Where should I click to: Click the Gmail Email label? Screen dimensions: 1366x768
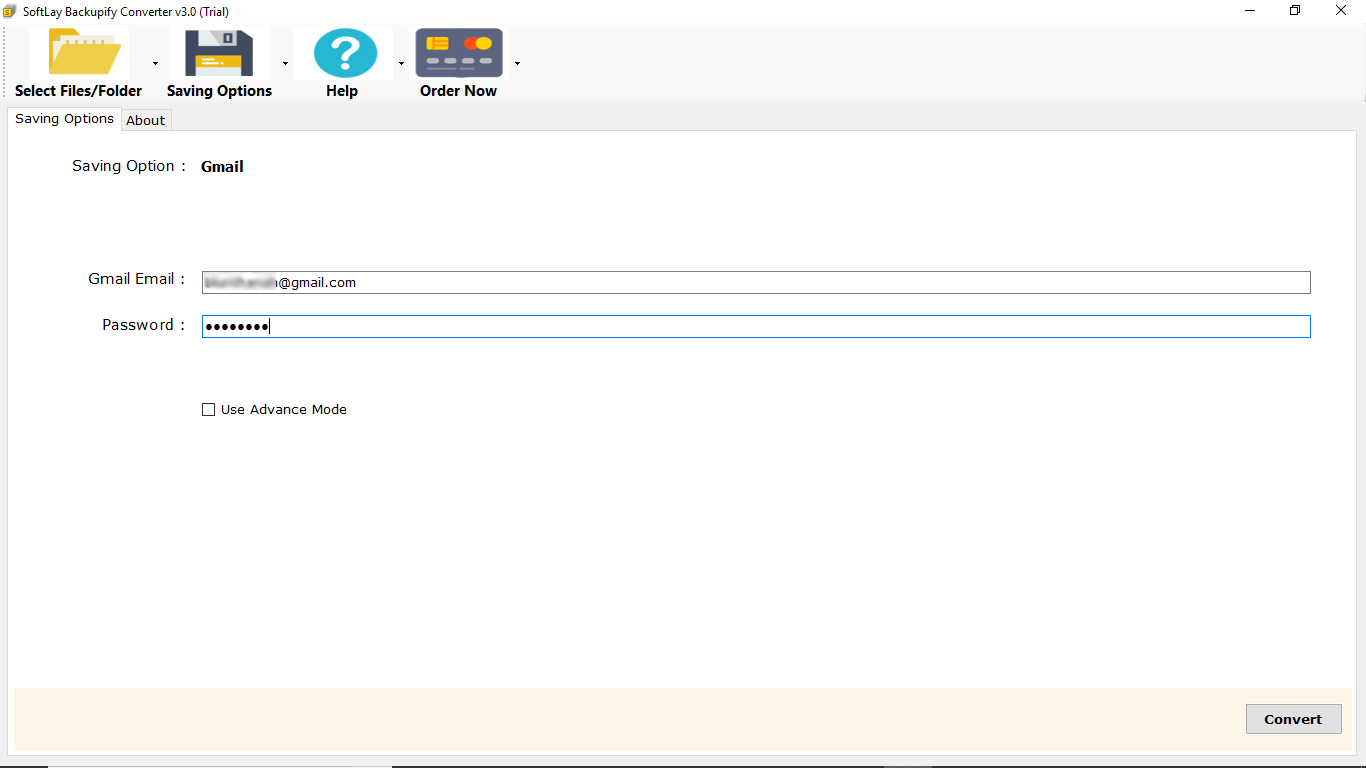(x=136, y=279)
